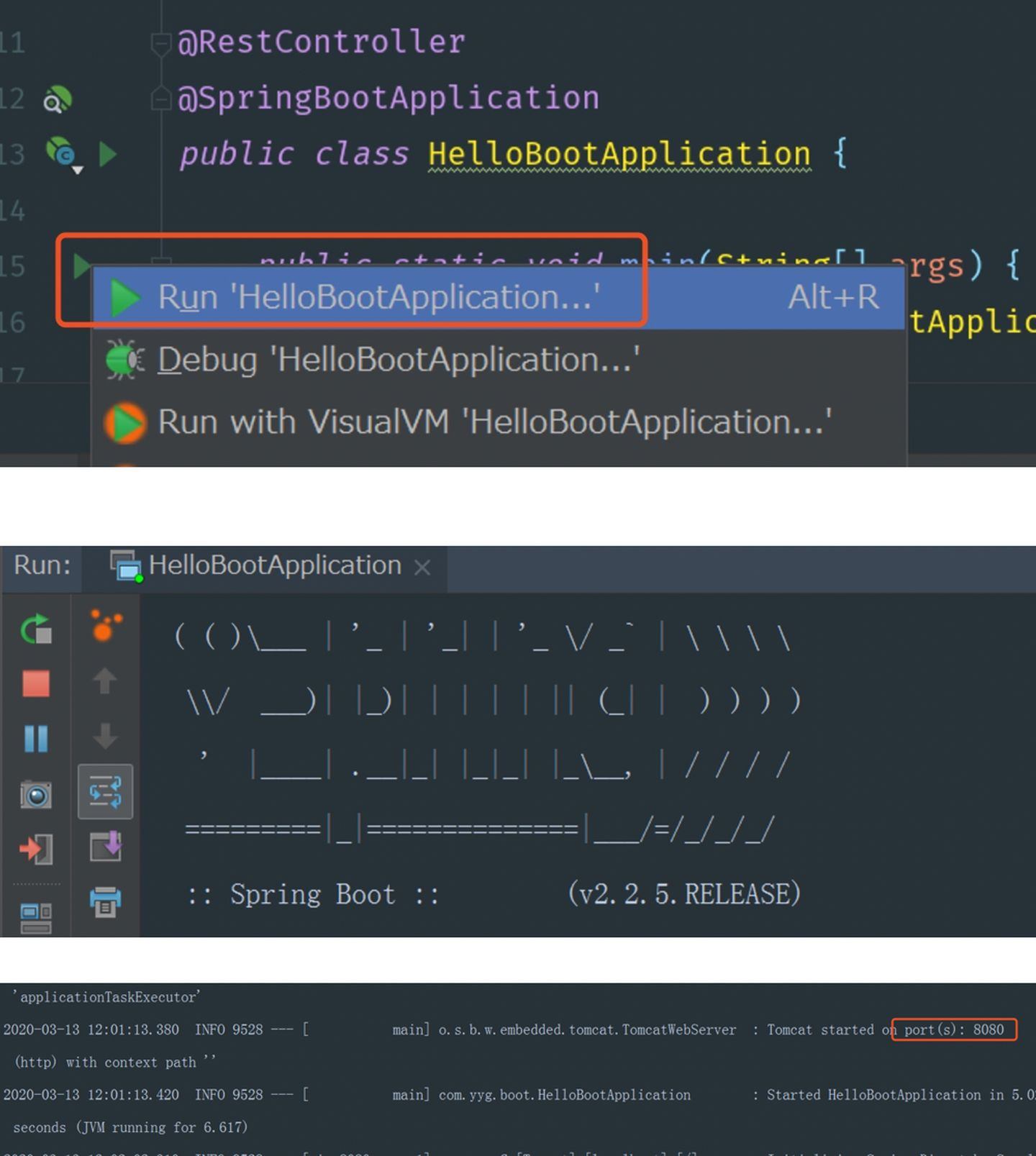Click the '(http) with context path' log line
The width and height of the screenshot is (1036, 1156).
click(115, 1062)
